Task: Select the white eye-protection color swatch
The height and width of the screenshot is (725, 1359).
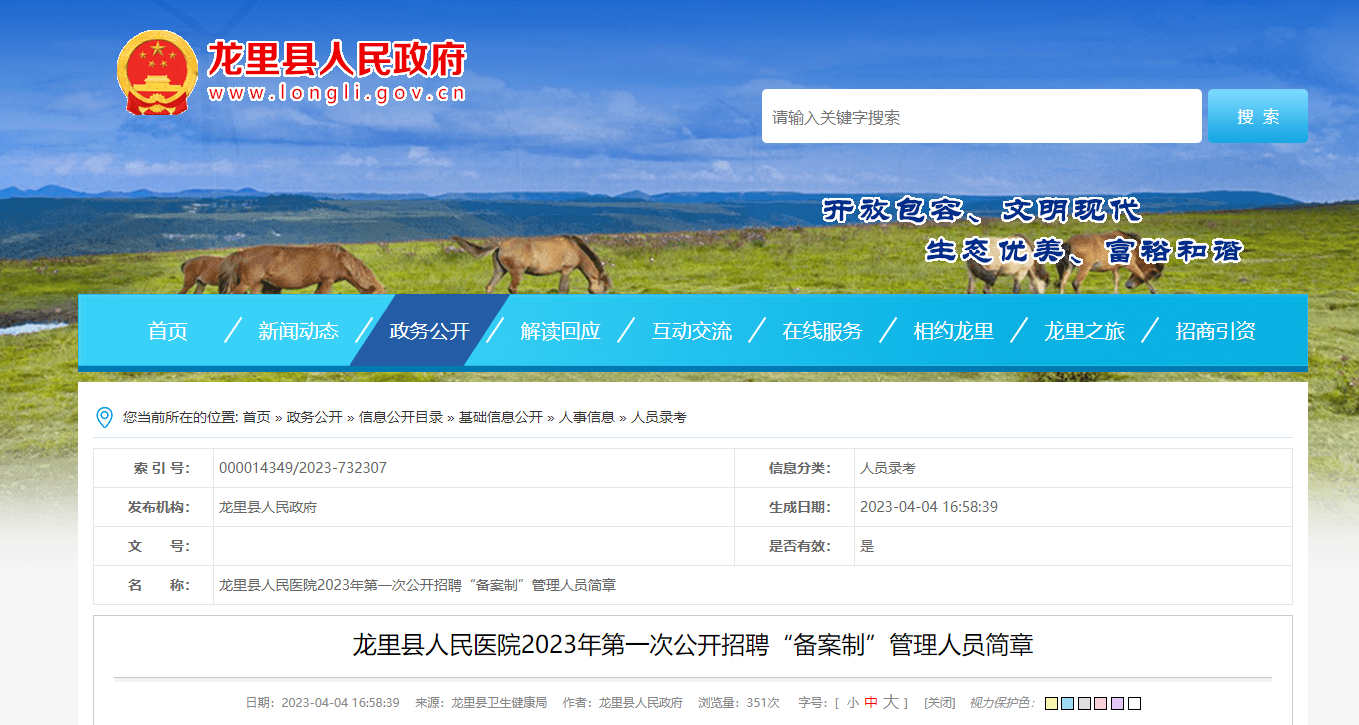Action: (x=1134, y=703)
